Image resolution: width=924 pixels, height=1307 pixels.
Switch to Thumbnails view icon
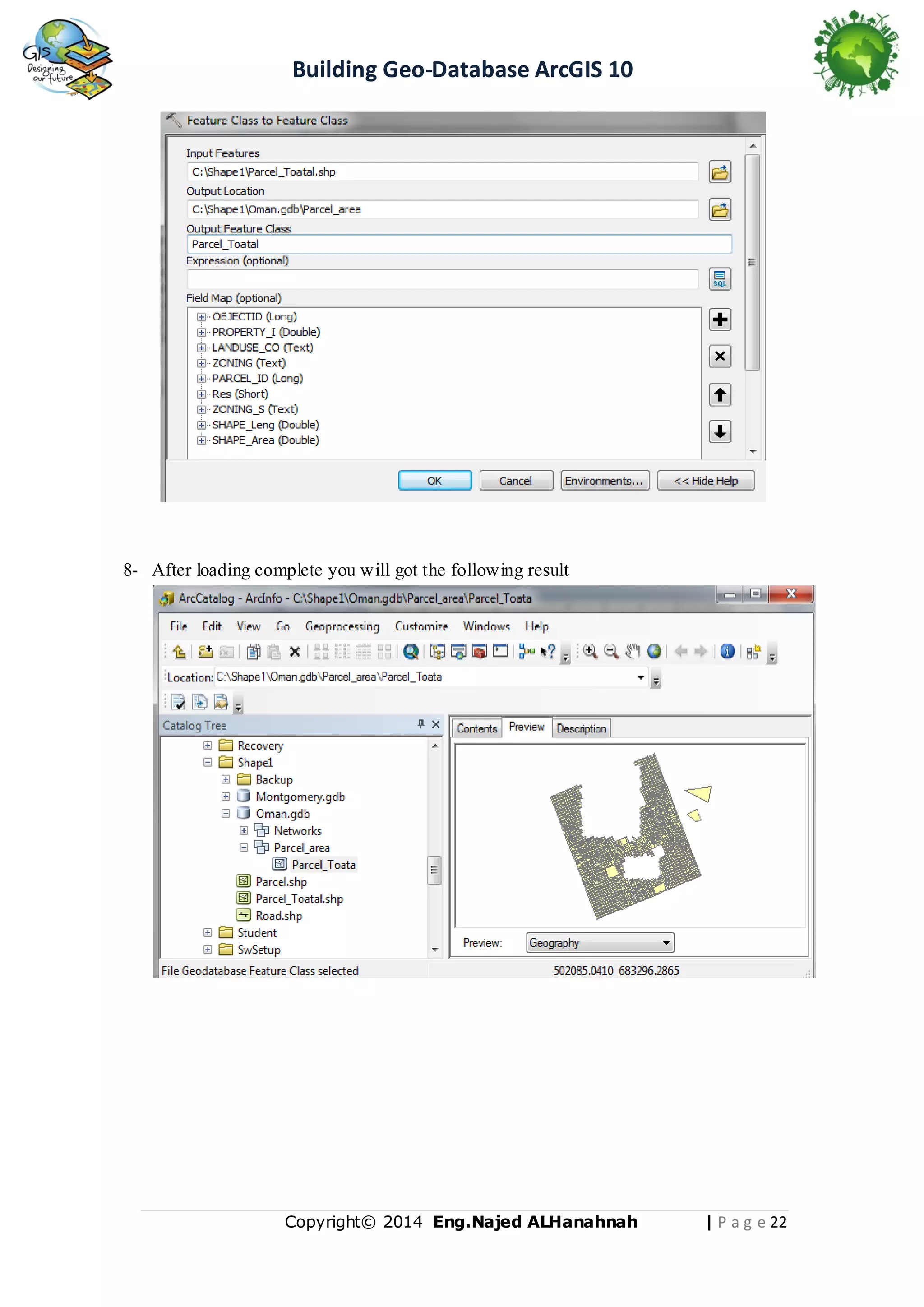pyautogui.click(x=384, y=651)
